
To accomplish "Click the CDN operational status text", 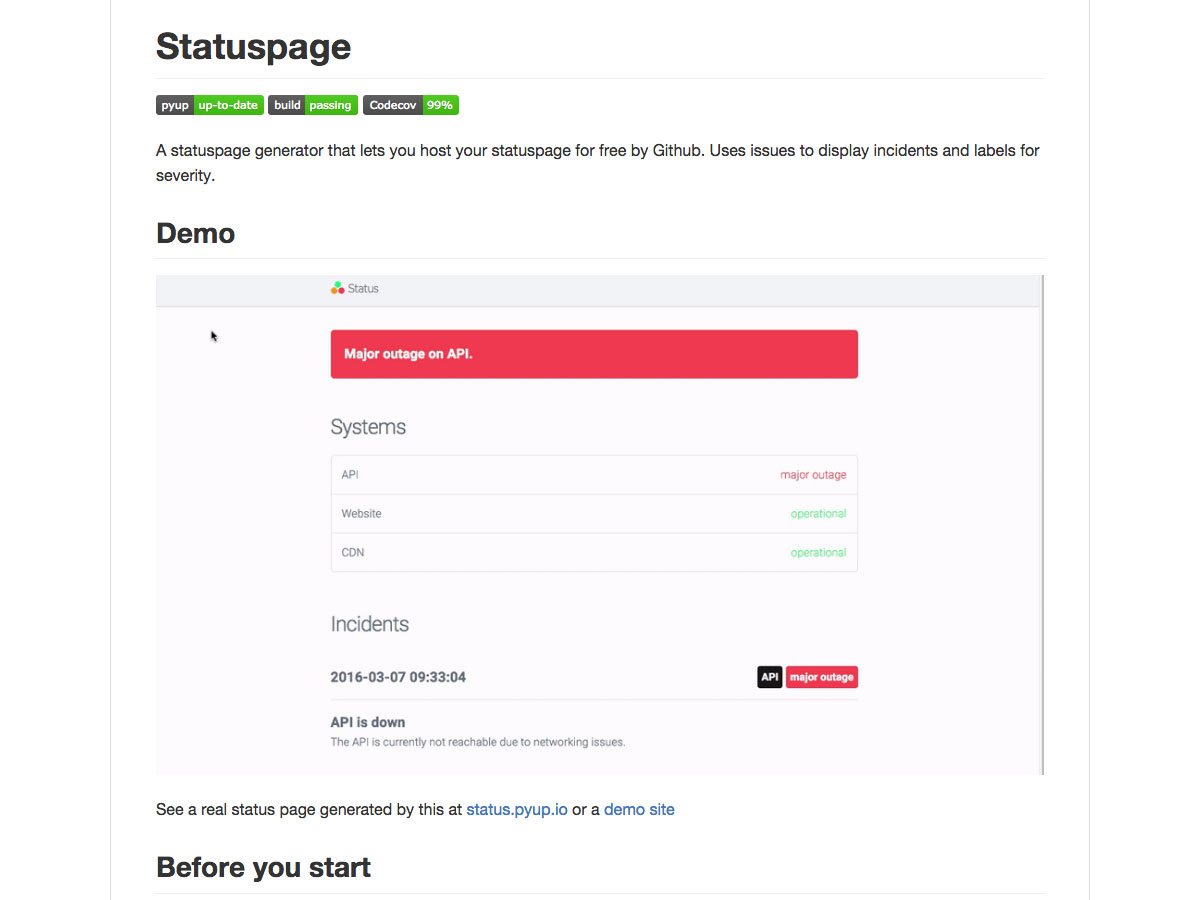I will pos(818,552).
